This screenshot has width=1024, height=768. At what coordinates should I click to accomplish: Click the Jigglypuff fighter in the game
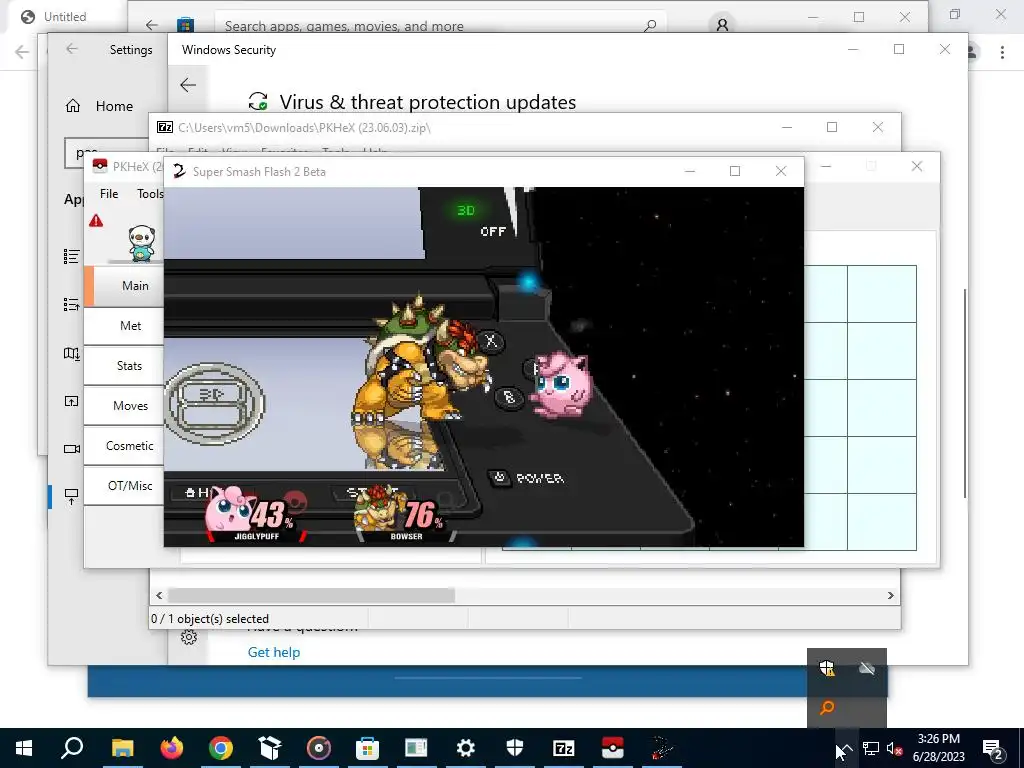pyautogui.click(x=562, y=384)
